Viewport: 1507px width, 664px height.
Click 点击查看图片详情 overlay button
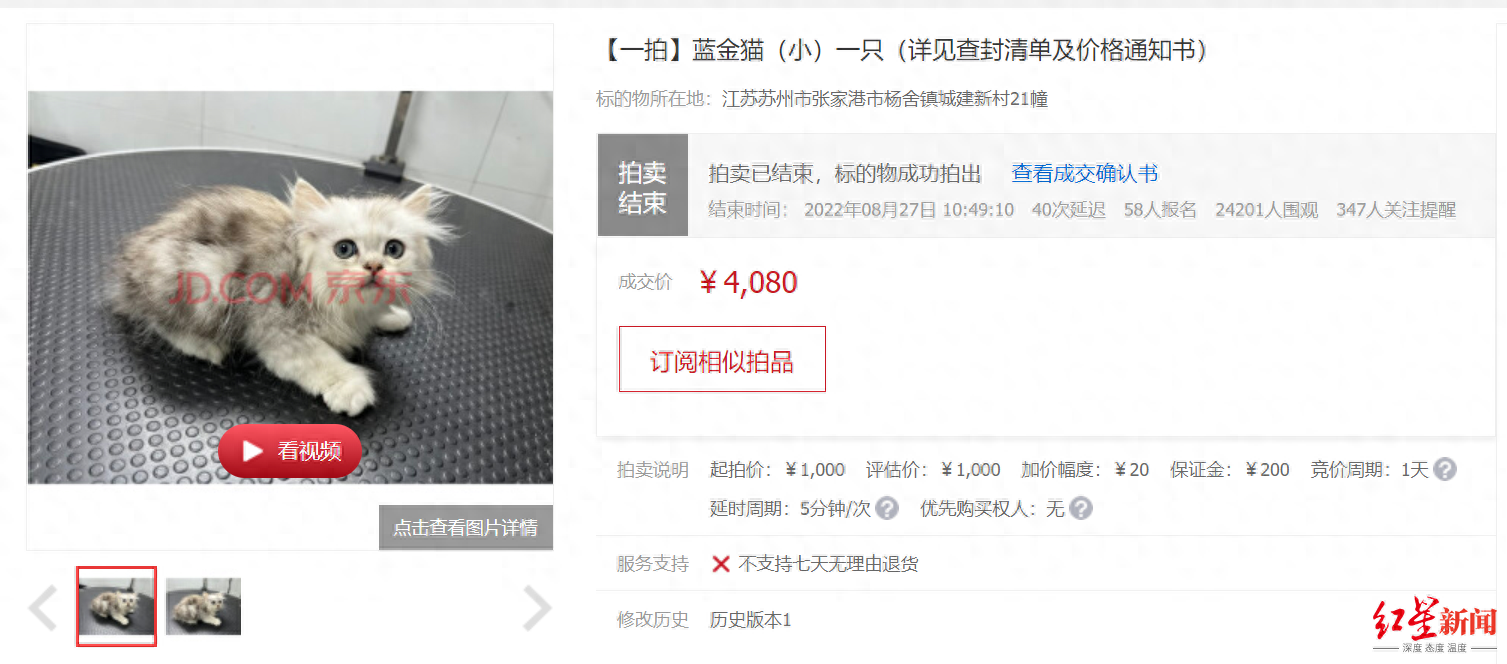[465, 527]
